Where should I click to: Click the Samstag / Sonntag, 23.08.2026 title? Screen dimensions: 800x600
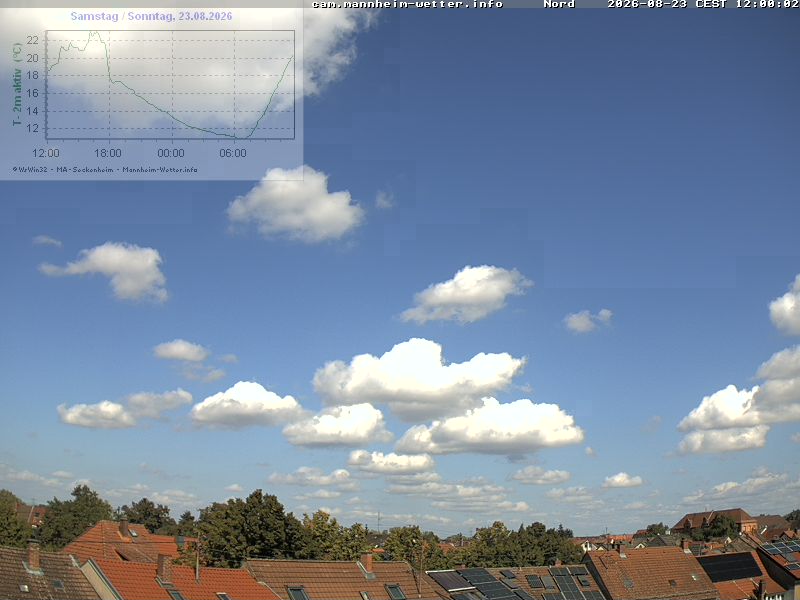click(x=152, y=16)
